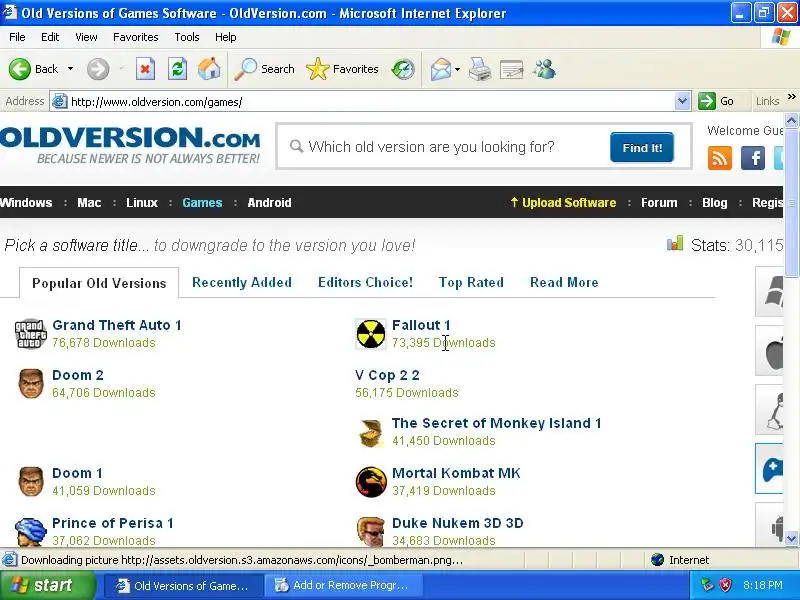800x600 pixels.
Task: Open the Grand Theft Auto 1 link
Action: pos(117,325)
